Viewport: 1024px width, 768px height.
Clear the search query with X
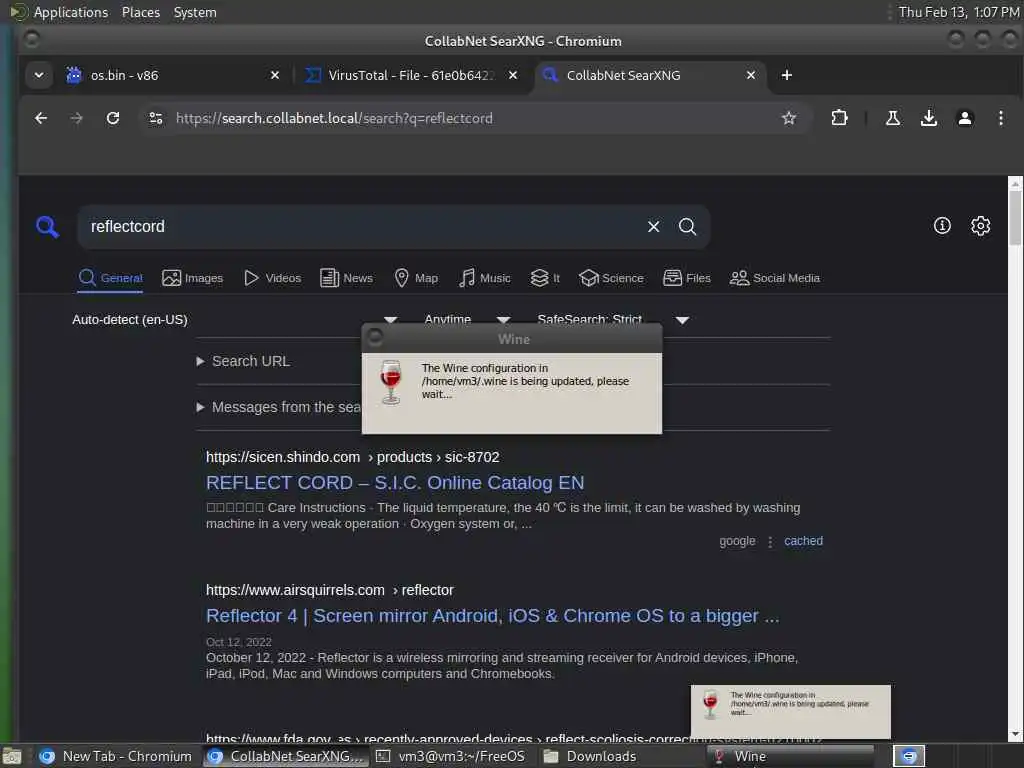(x=653, y=227)
